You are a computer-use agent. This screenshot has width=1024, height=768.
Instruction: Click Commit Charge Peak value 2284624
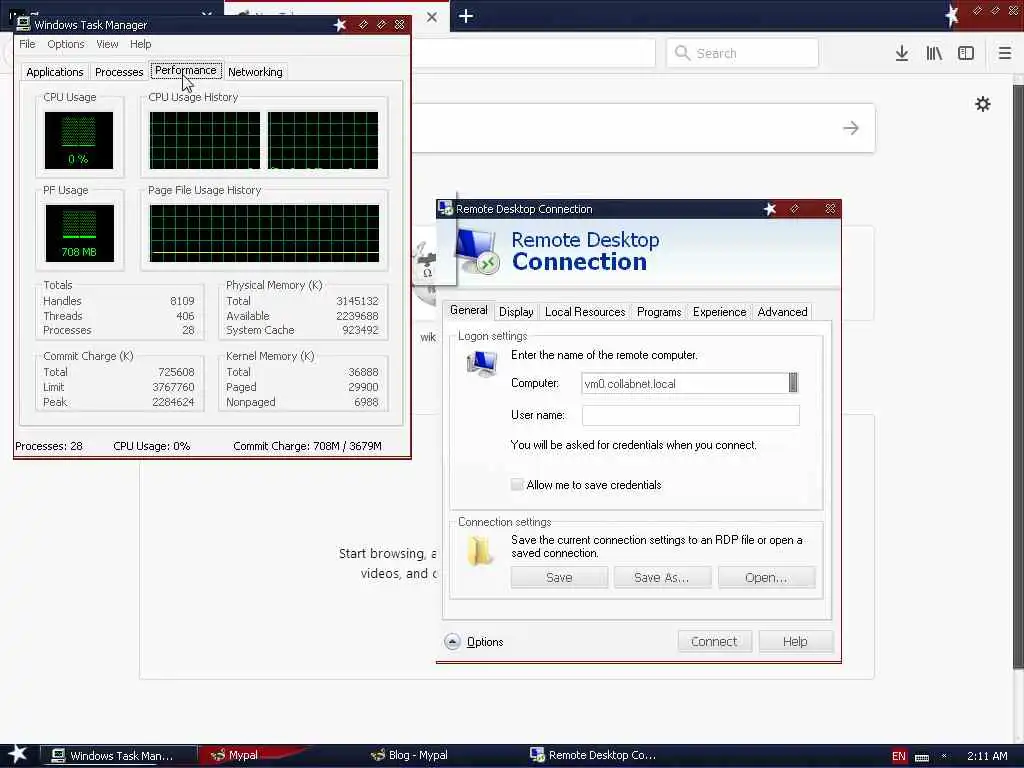click(173, 402)
